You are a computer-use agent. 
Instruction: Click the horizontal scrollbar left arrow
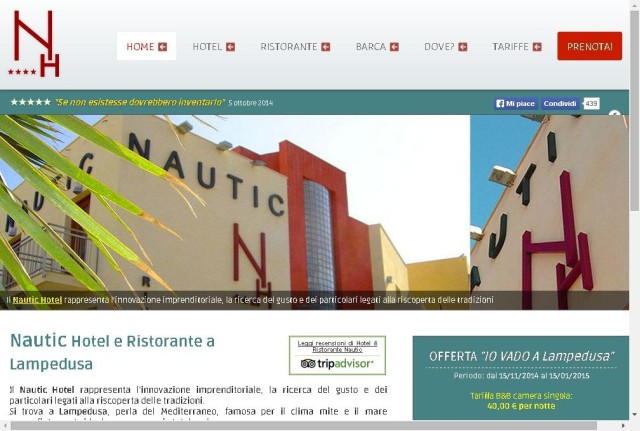(5, 426)
